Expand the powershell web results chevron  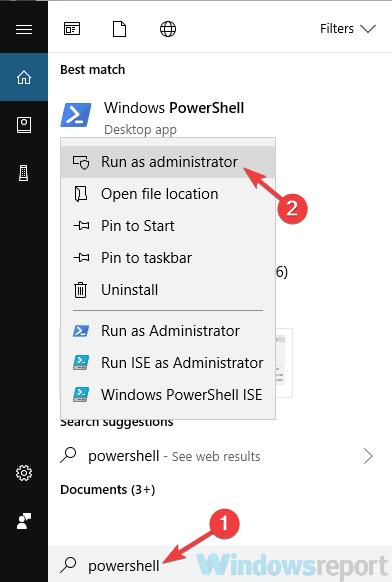[368, 456]
